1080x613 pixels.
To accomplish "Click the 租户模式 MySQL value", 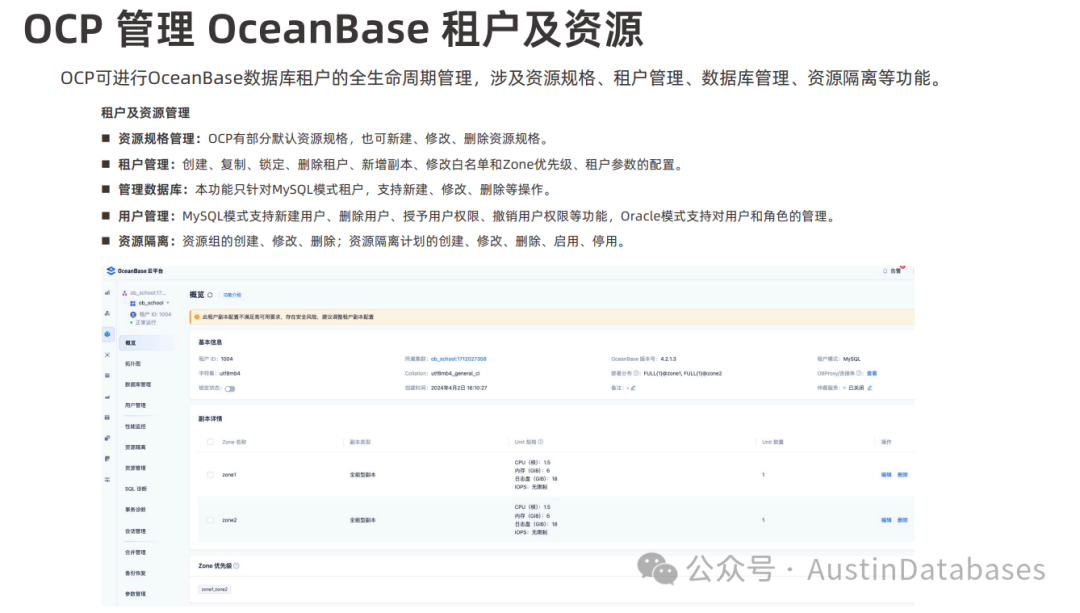I will (851, 359).
